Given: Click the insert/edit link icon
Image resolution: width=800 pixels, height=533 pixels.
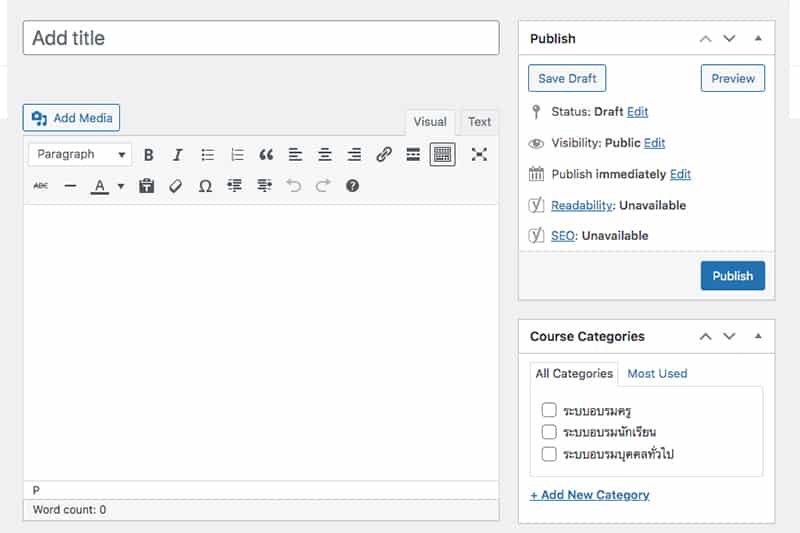Looking at the screenshot, I should [384, 155].
